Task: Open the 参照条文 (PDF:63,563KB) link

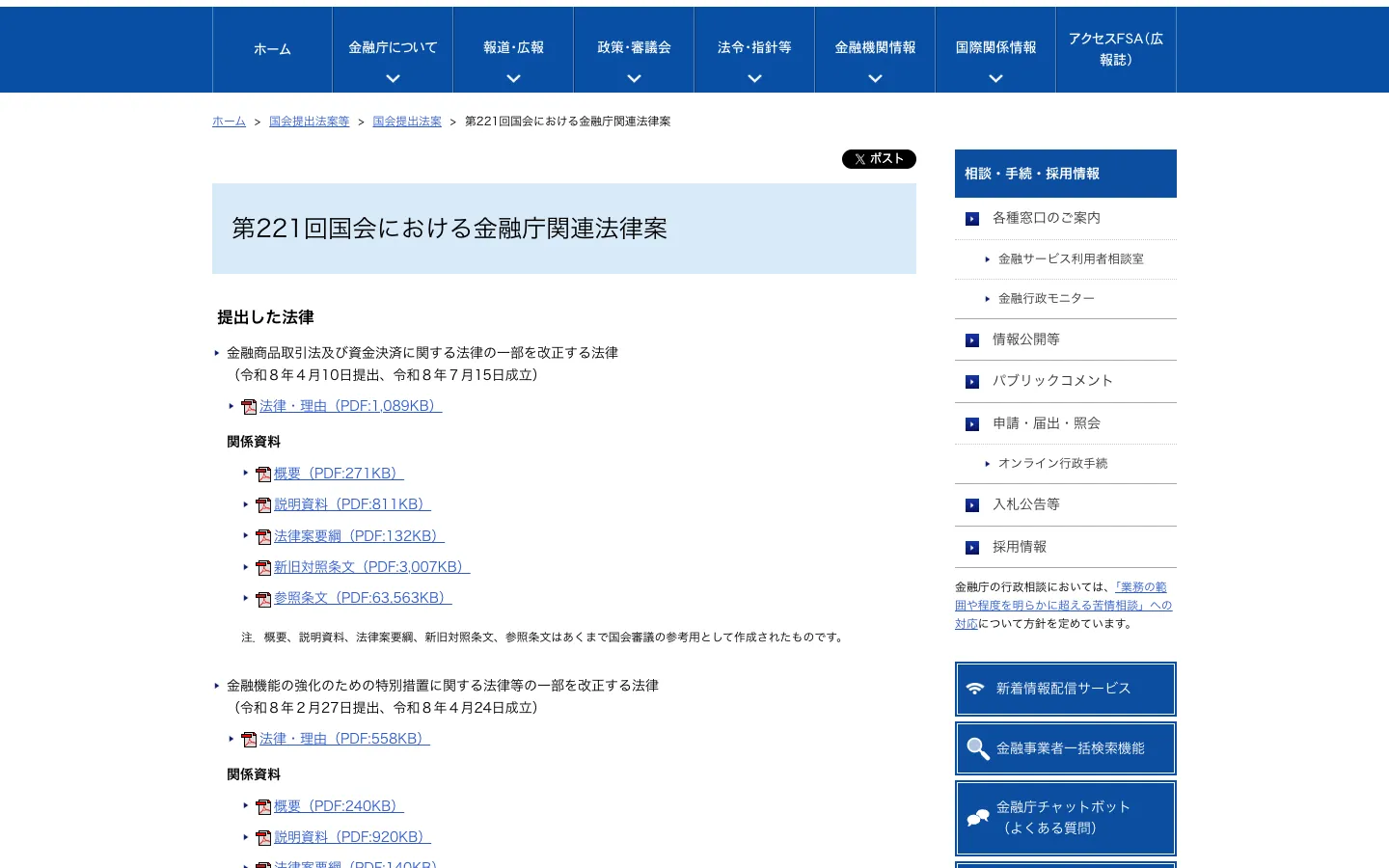Action: tap(363, 598)
